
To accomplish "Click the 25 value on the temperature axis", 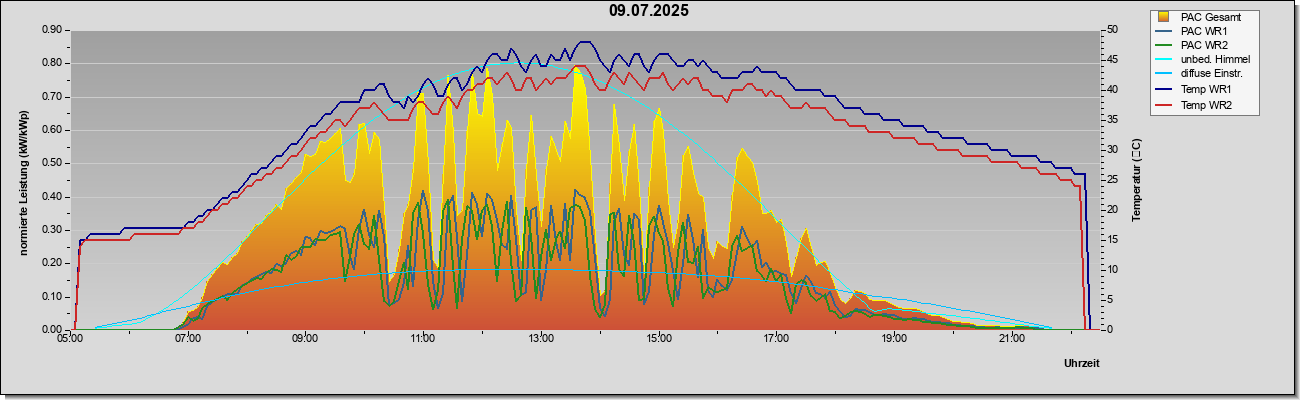I will coord(1112,180).
